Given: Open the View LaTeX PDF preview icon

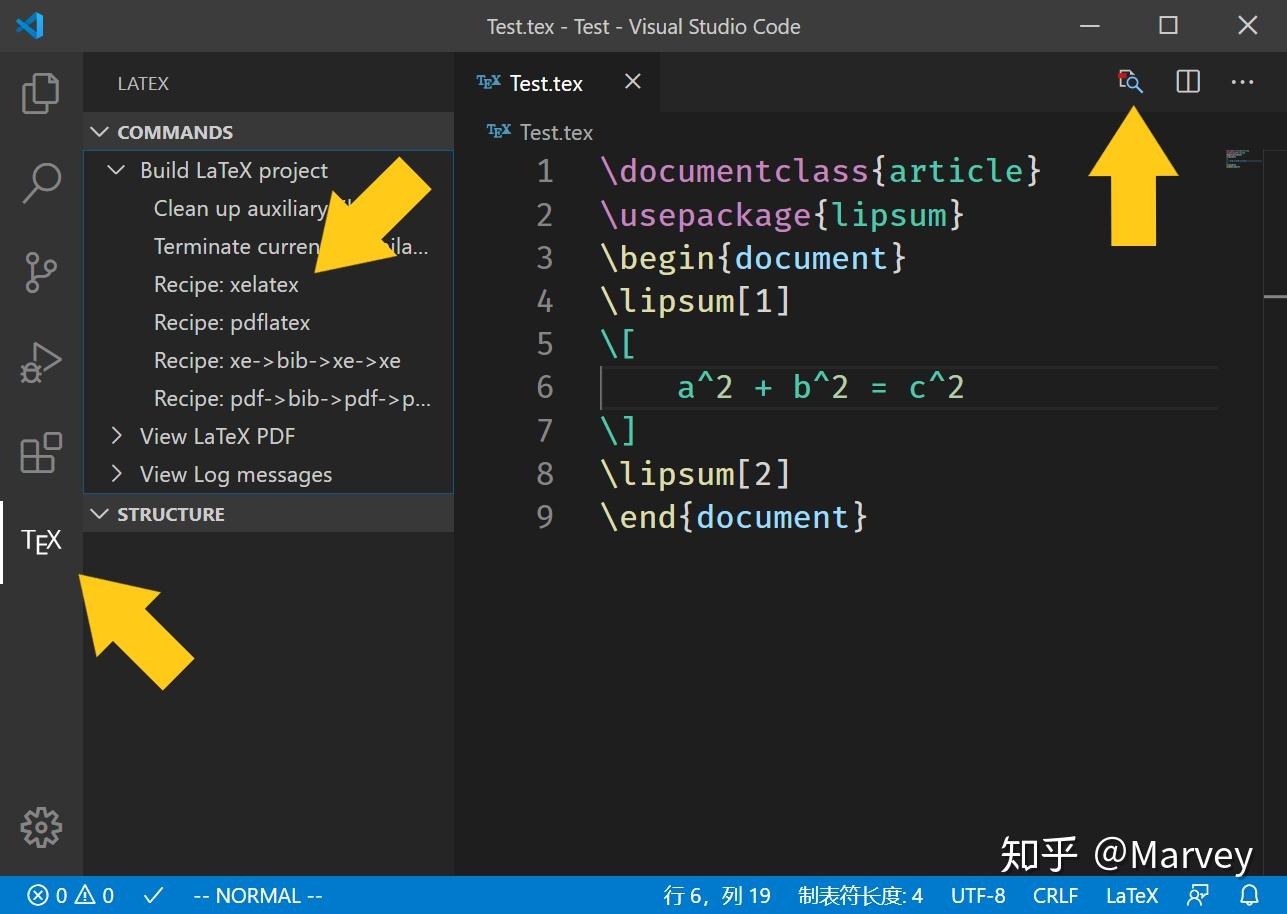Looking at the screenshot, I should [1129, 82].
